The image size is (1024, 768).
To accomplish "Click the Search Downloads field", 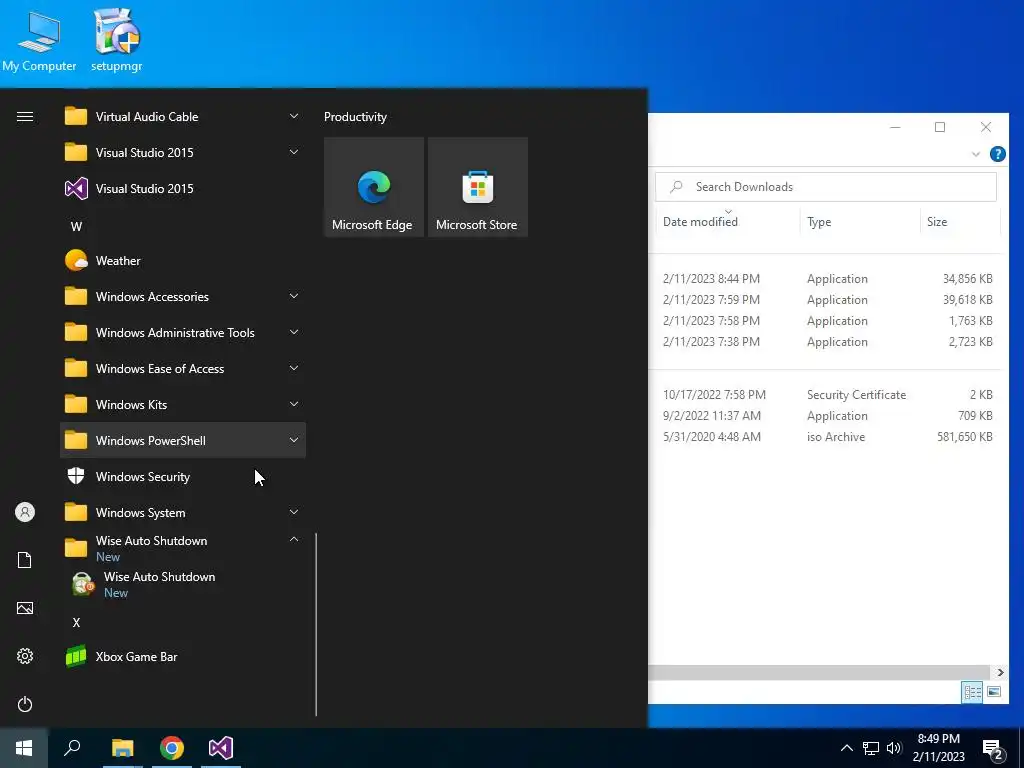I will 826,187.
